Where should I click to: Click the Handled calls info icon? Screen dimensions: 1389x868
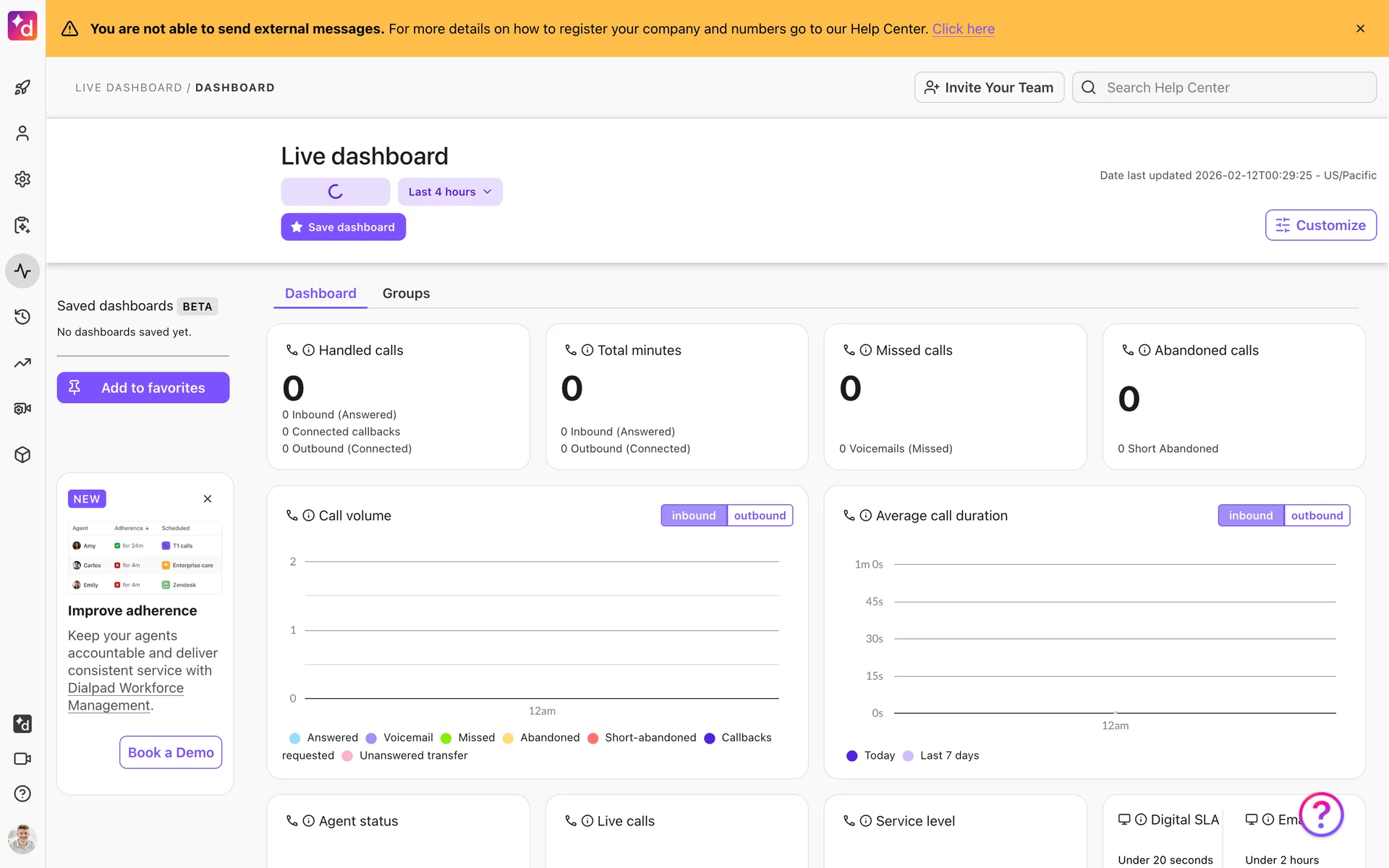308,350
